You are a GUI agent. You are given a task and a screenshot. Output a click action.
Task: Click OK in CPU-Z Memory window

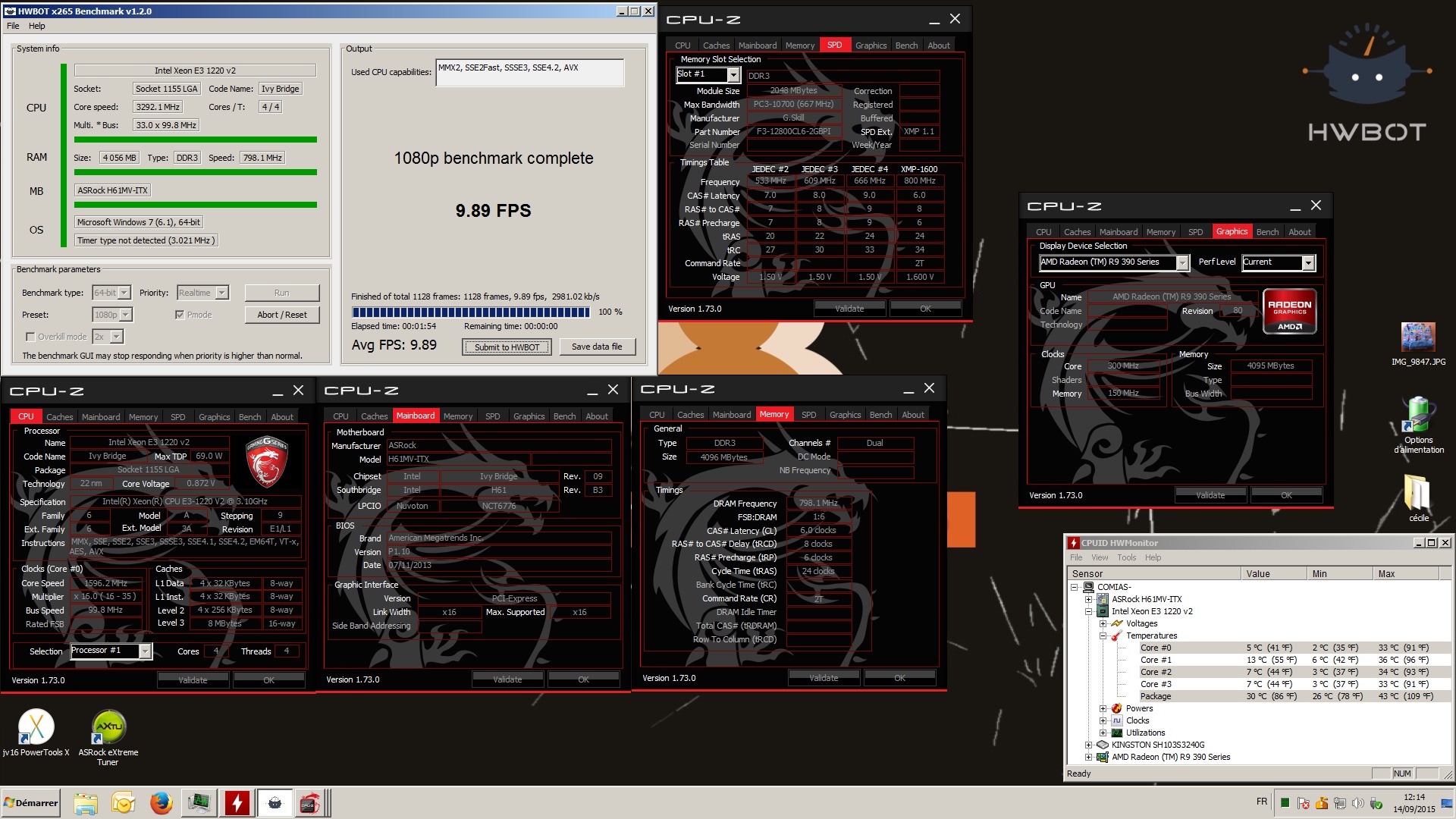point(899,678)
